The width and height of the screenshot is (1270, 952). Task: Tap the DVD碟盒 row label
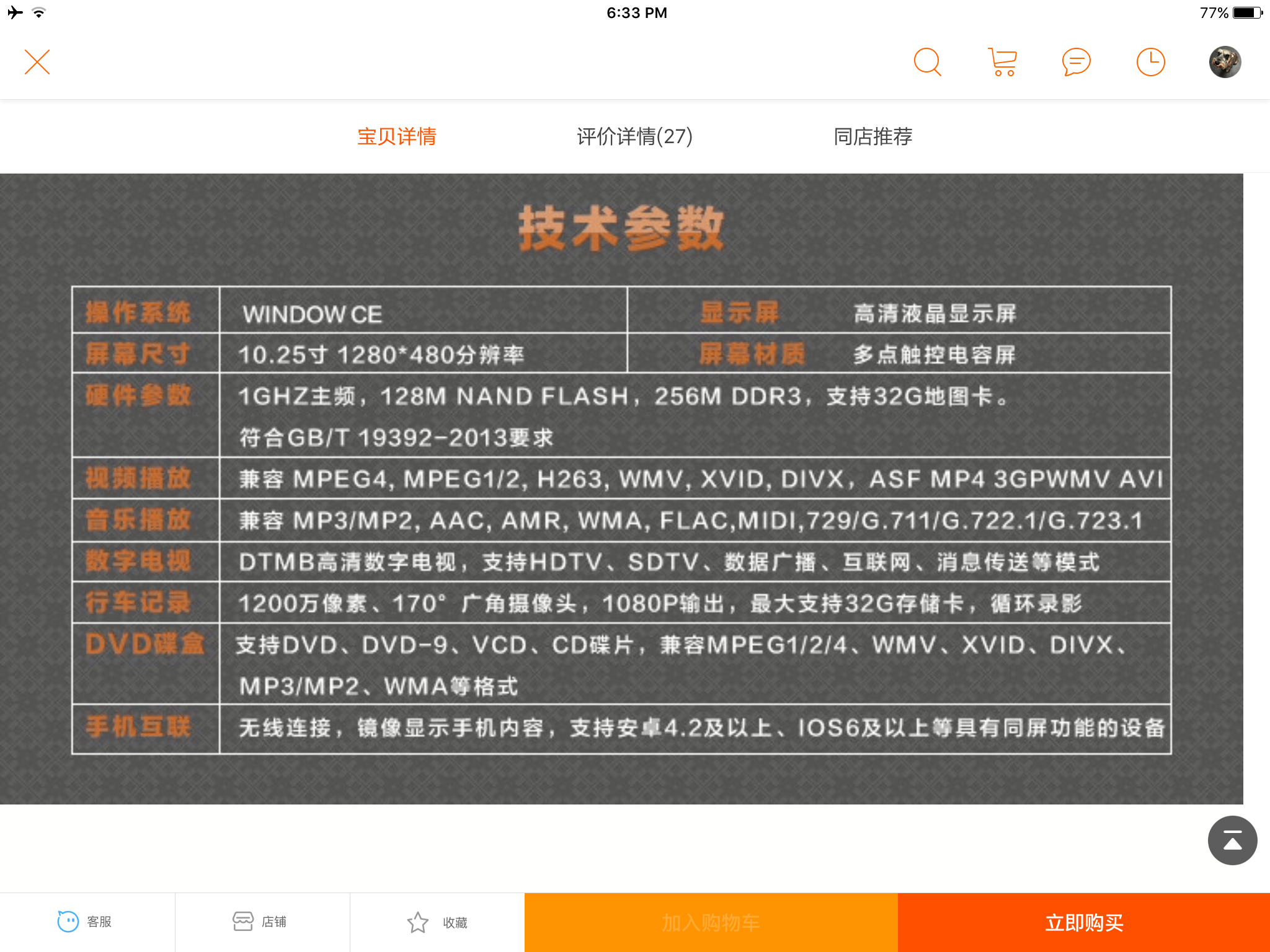[145, 643]
